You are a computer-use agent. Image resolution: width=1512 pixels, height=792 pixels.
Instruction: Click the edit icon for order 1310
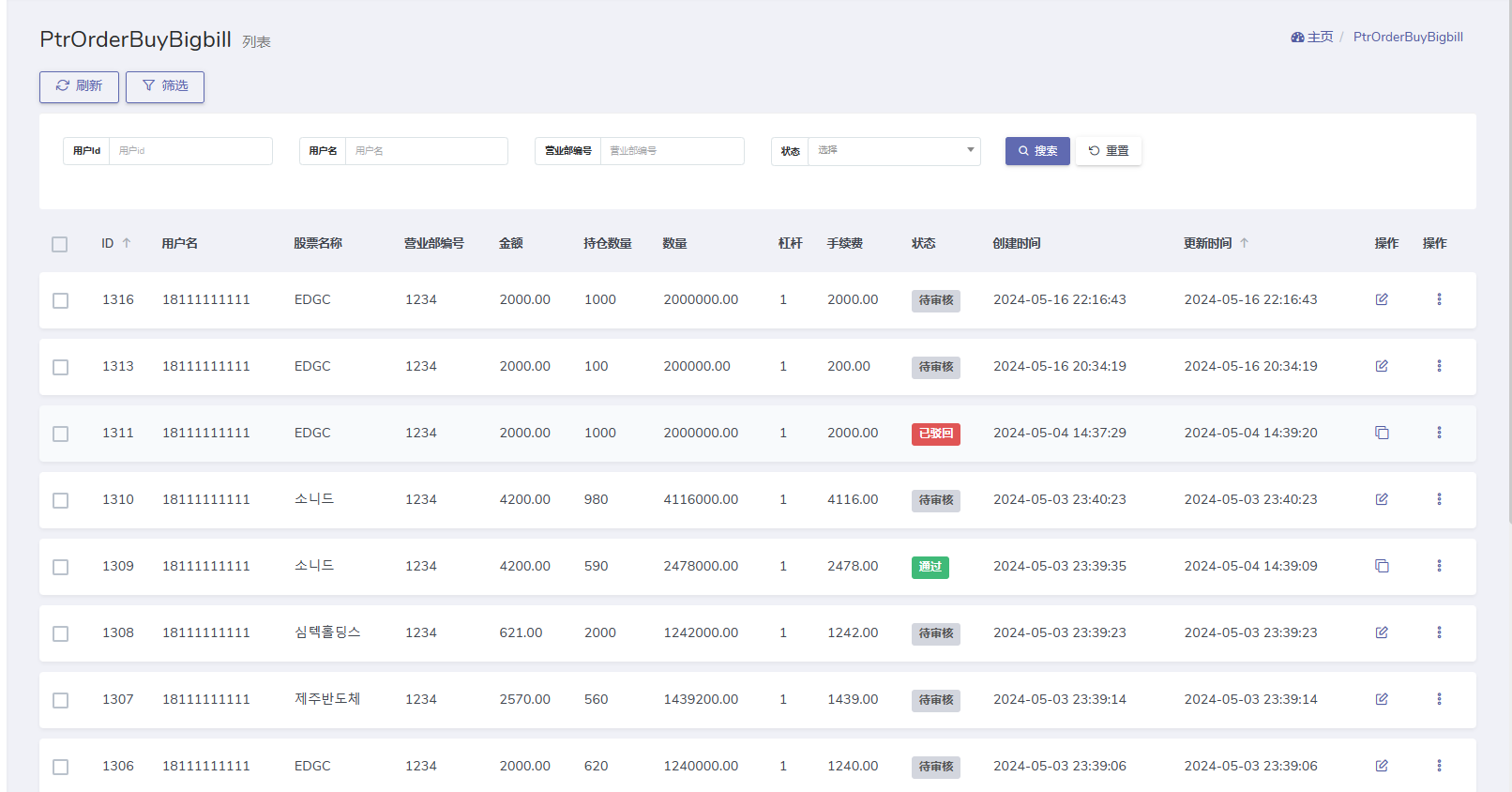point(1382,499)
